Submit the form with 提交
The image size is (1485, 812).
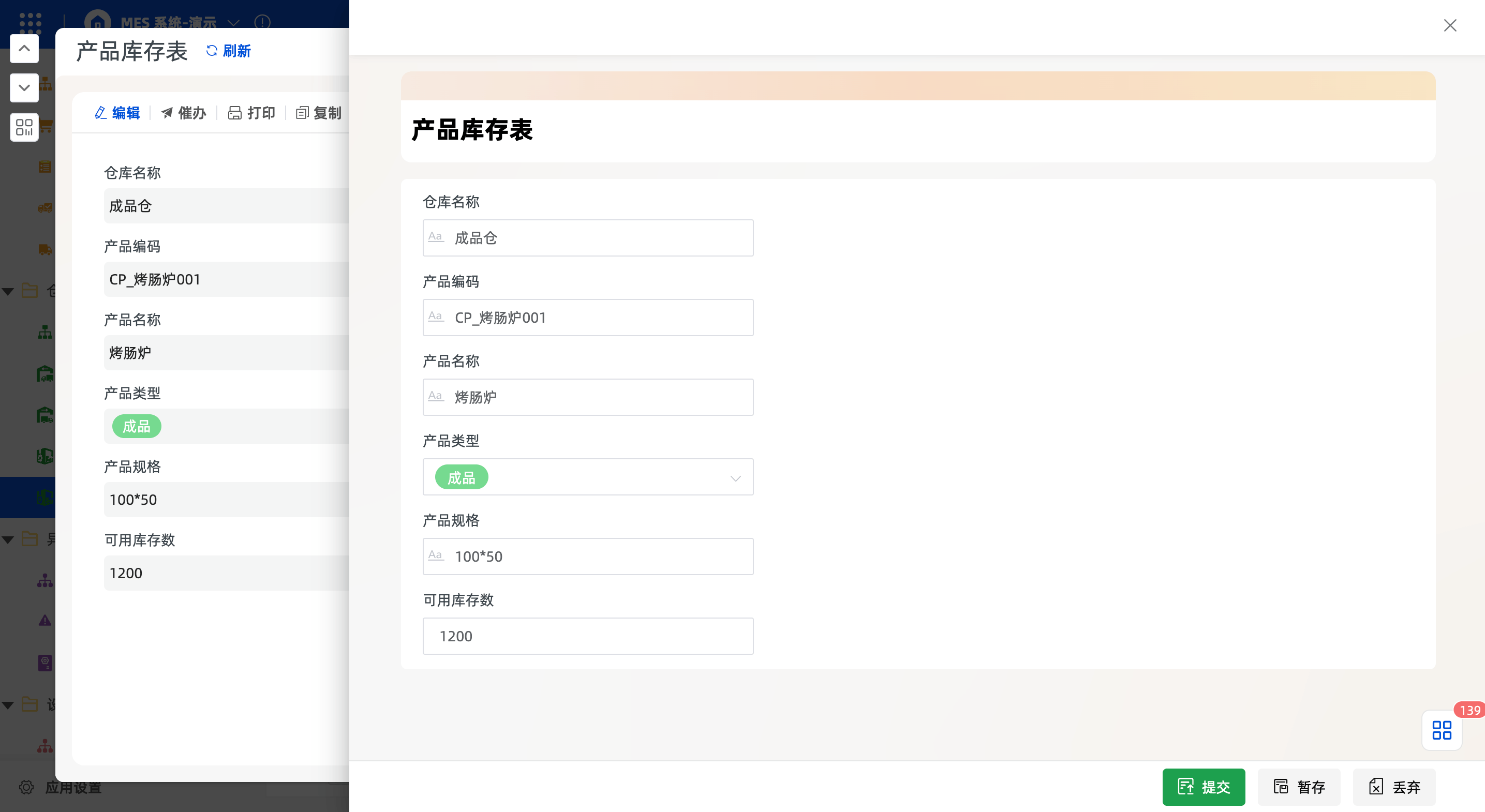[x=1203, y=787]
